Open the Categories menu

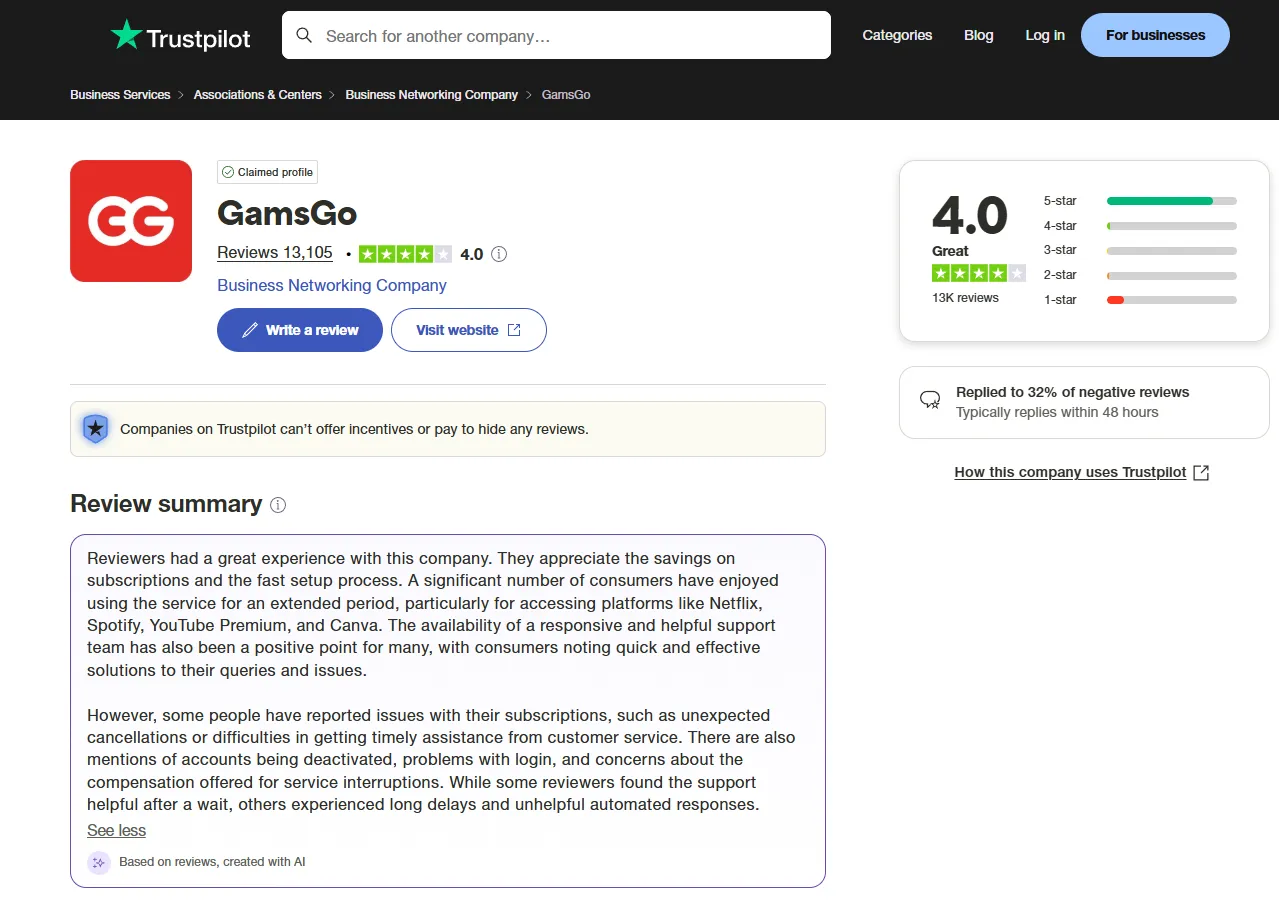tap(897, 35)
